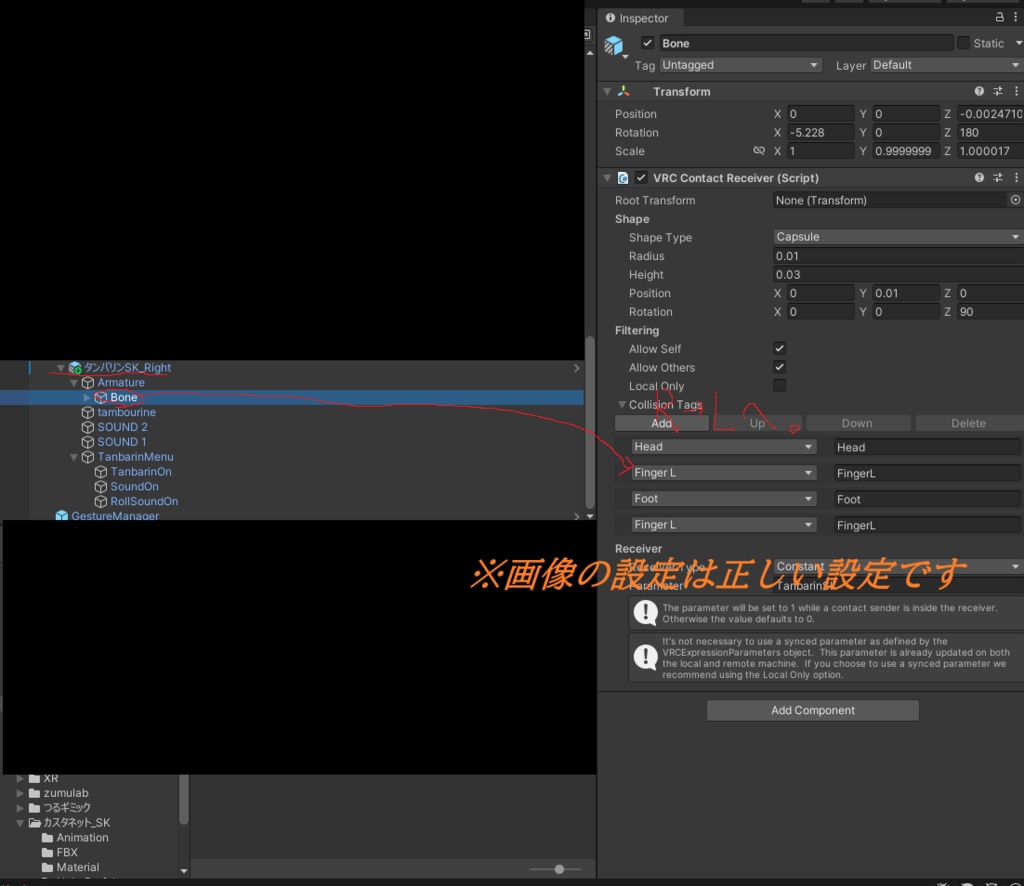Click the Bone name input field

(806, 43)
